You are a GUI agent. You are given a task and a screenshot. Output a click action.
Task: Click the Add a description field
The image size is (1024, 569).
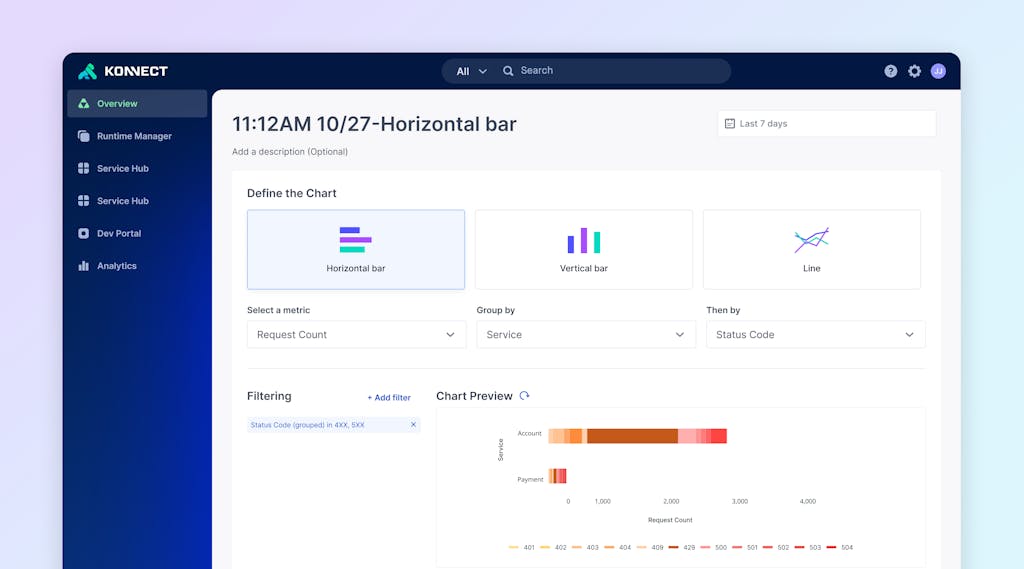tap(290, 152)
